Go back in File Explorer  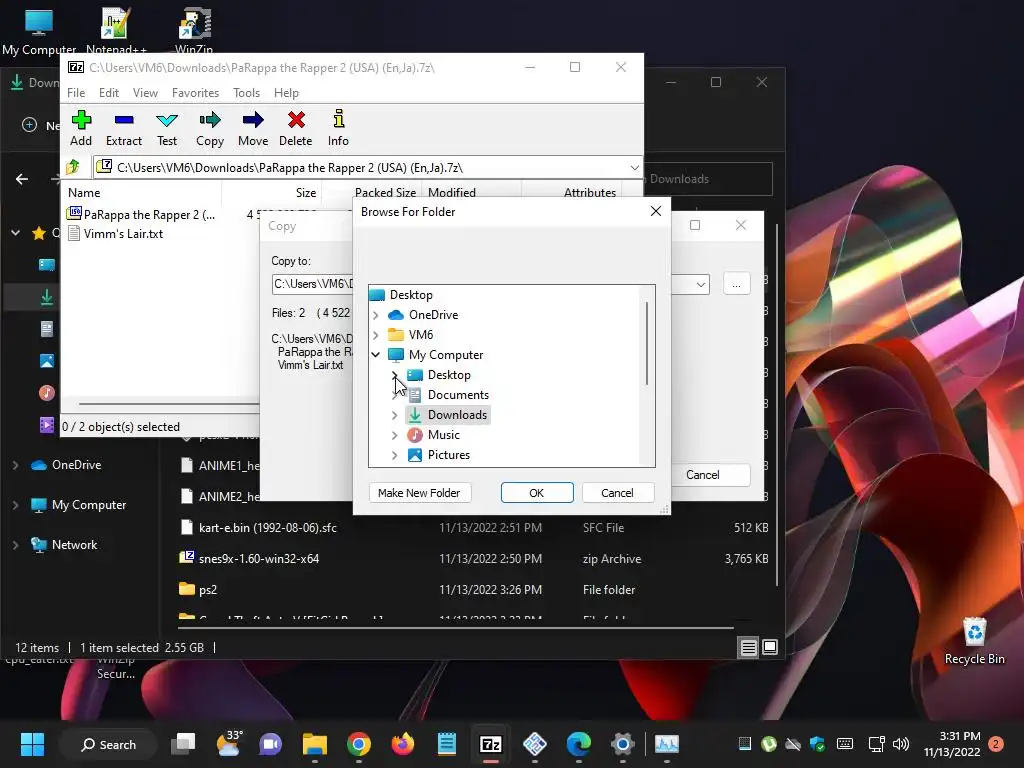[x=22, y=179]
